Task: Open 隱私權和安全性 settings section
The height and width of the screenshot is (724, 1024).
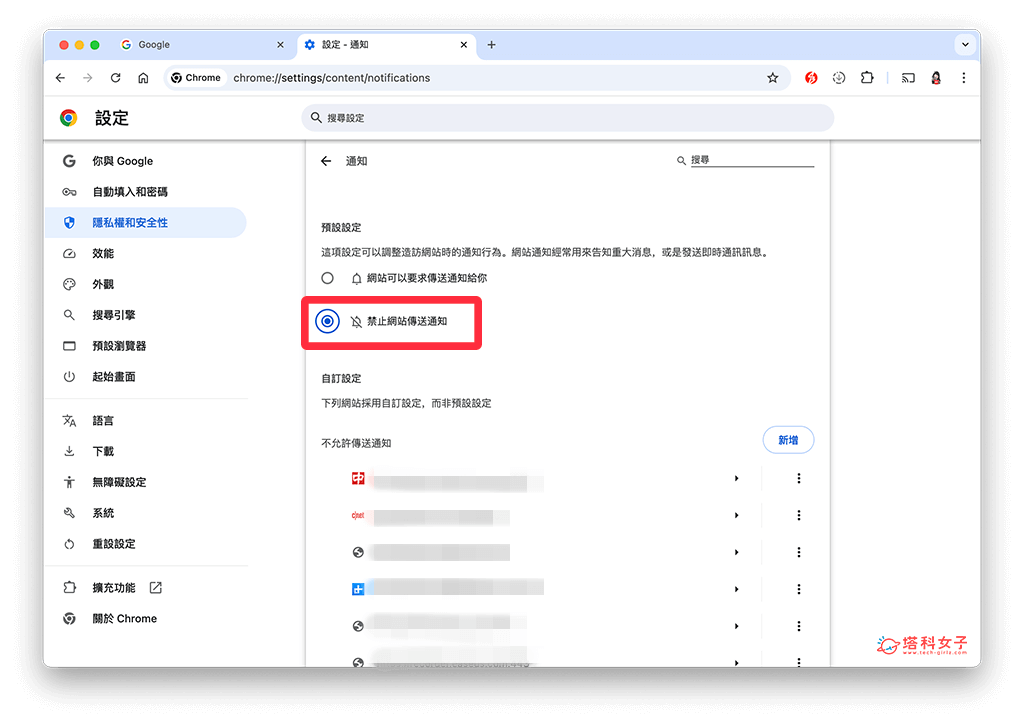Action: point(146,223)
